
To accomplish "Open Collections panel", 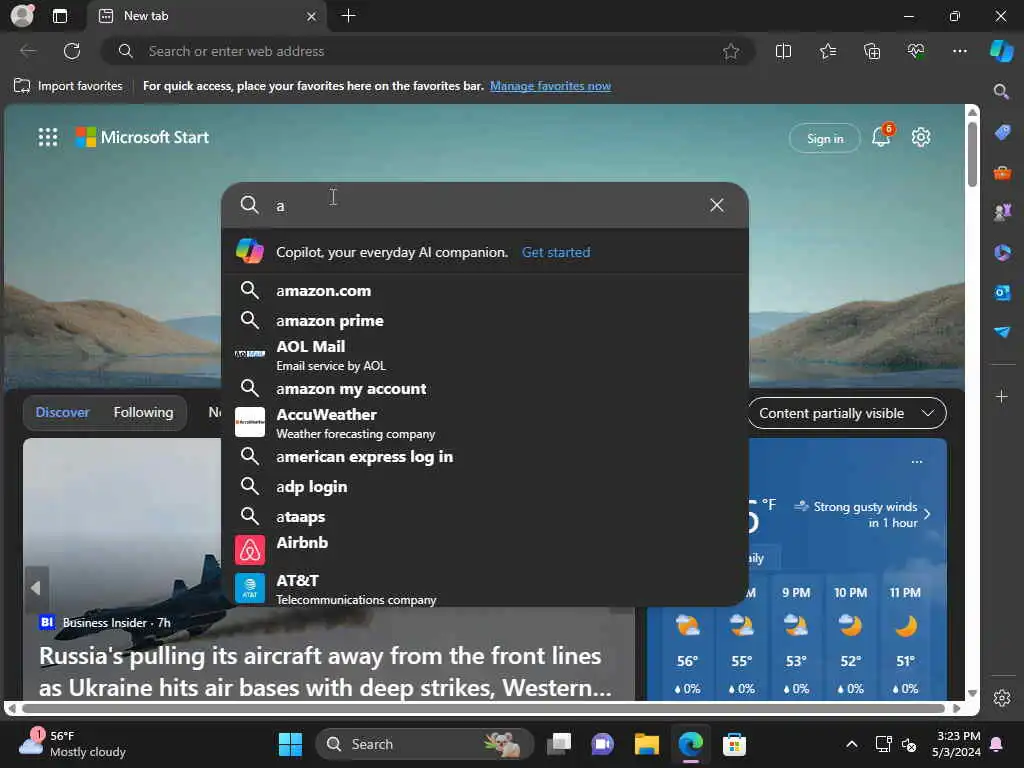I will 872,51.
